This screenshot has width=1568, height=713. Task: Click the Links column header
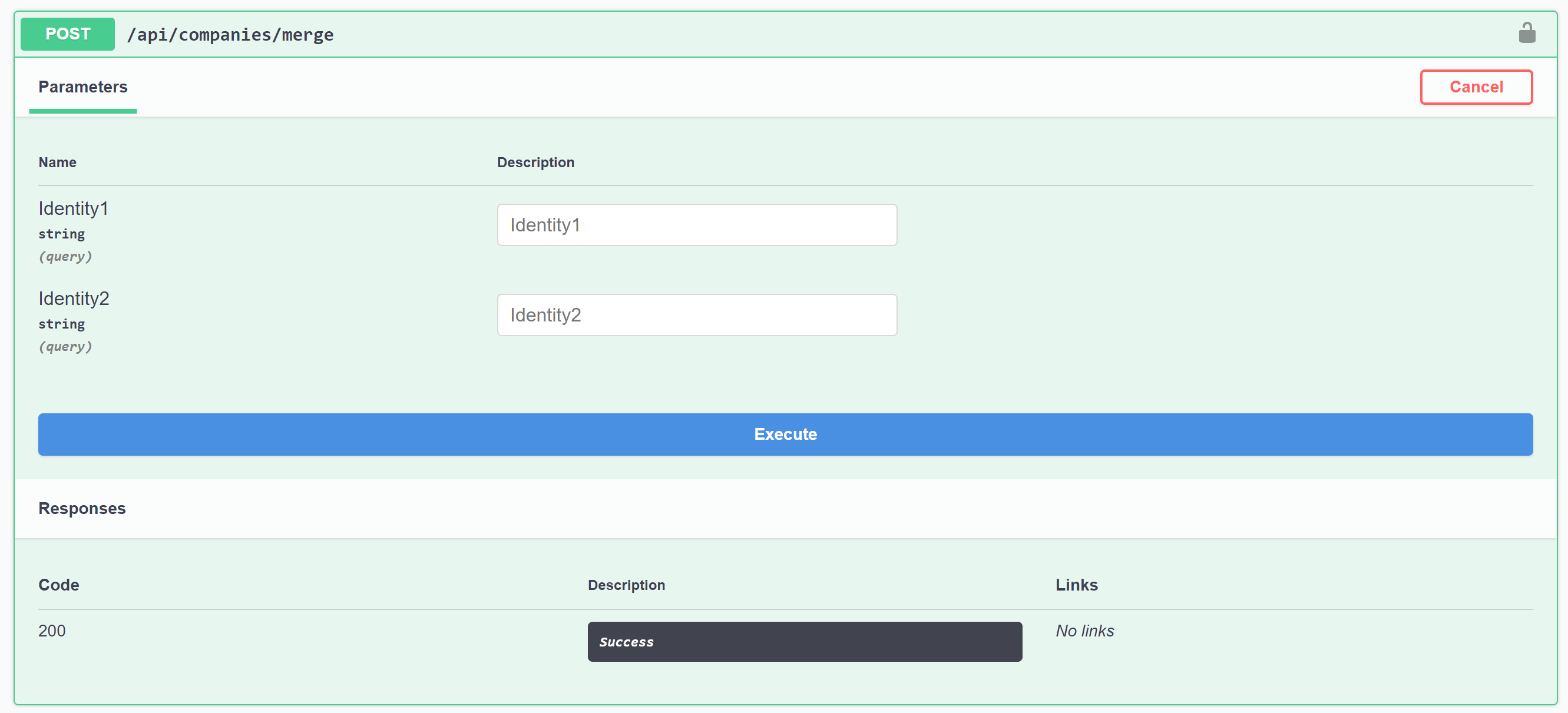tap(1076, 585)
